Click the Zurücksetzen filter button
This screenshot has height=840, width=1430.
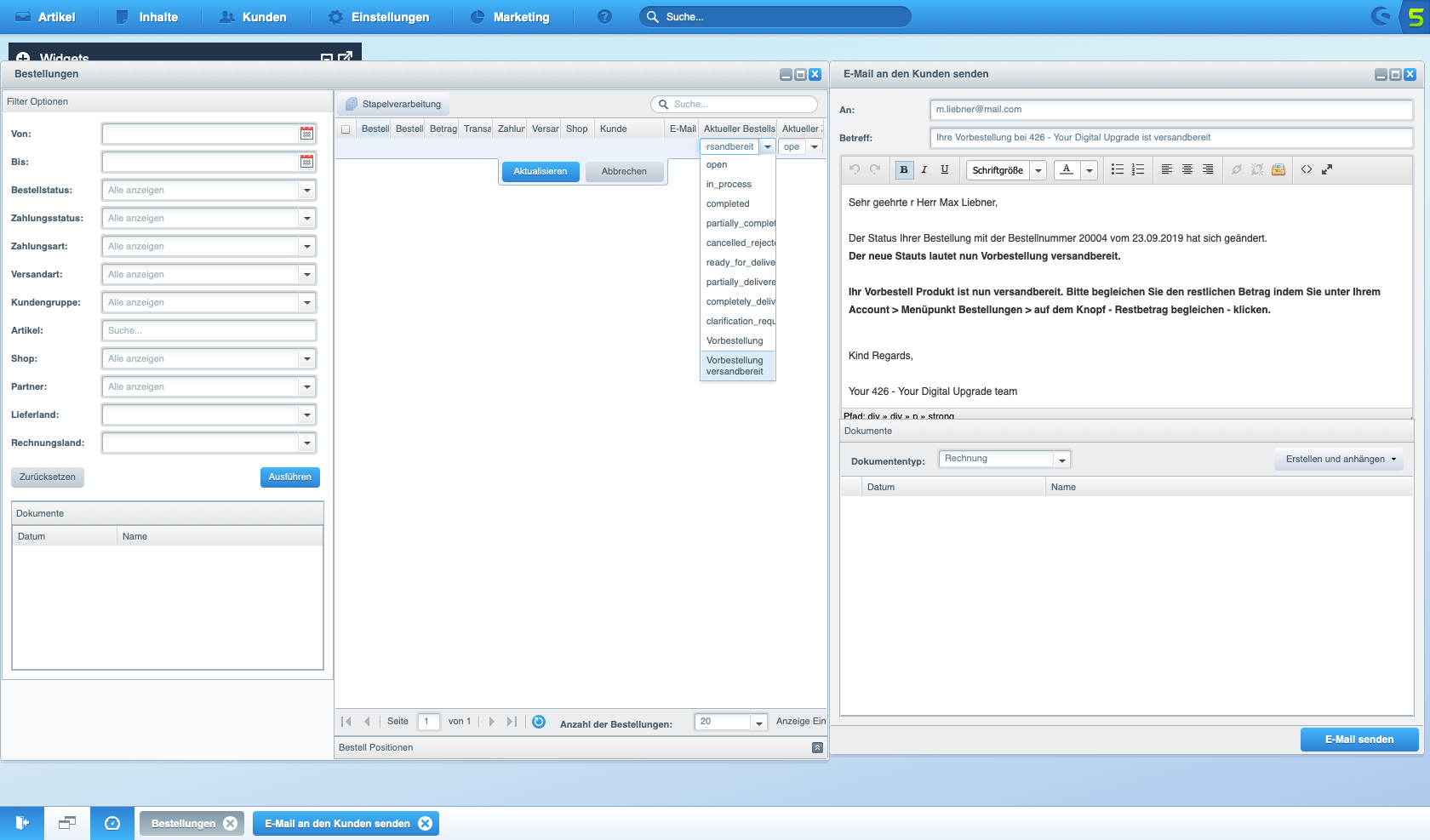click(48, 477)
